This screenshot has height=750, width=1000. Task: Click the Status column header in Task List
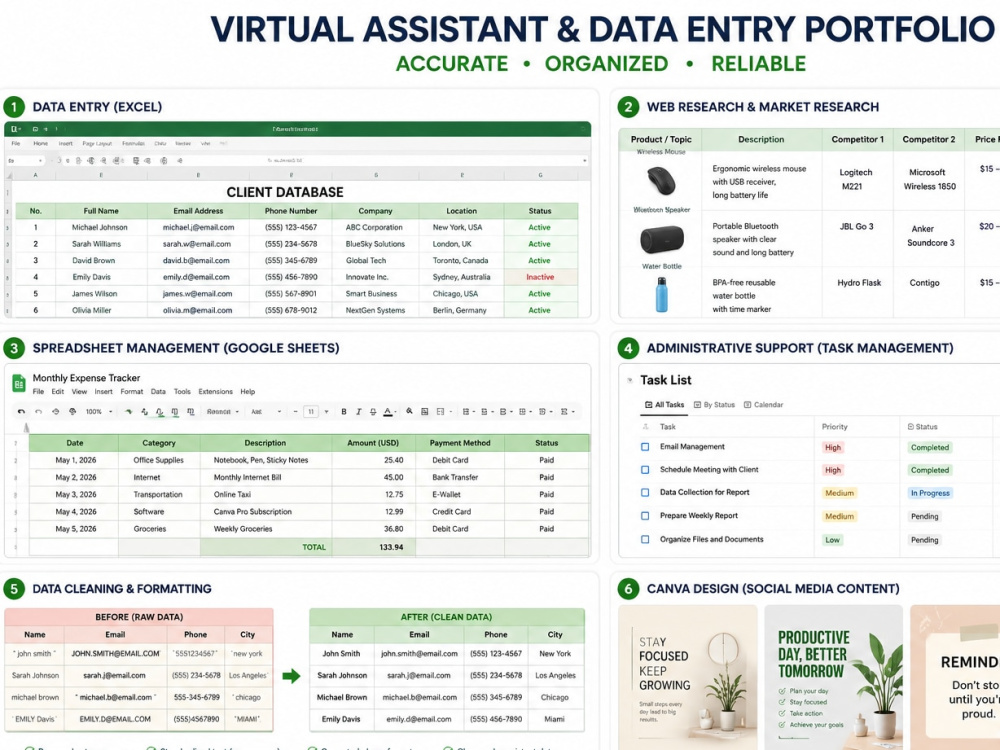[x=922, y=426]
